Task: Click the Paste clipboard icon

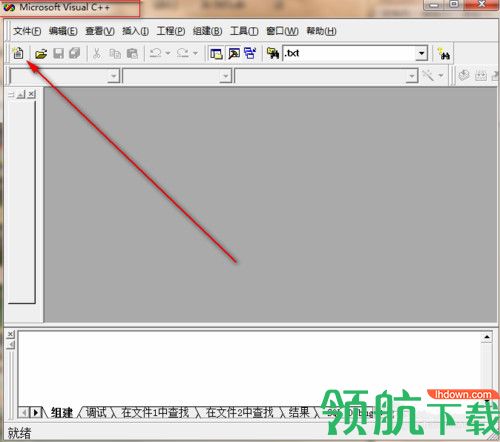Action: click(x=132, y=53)
